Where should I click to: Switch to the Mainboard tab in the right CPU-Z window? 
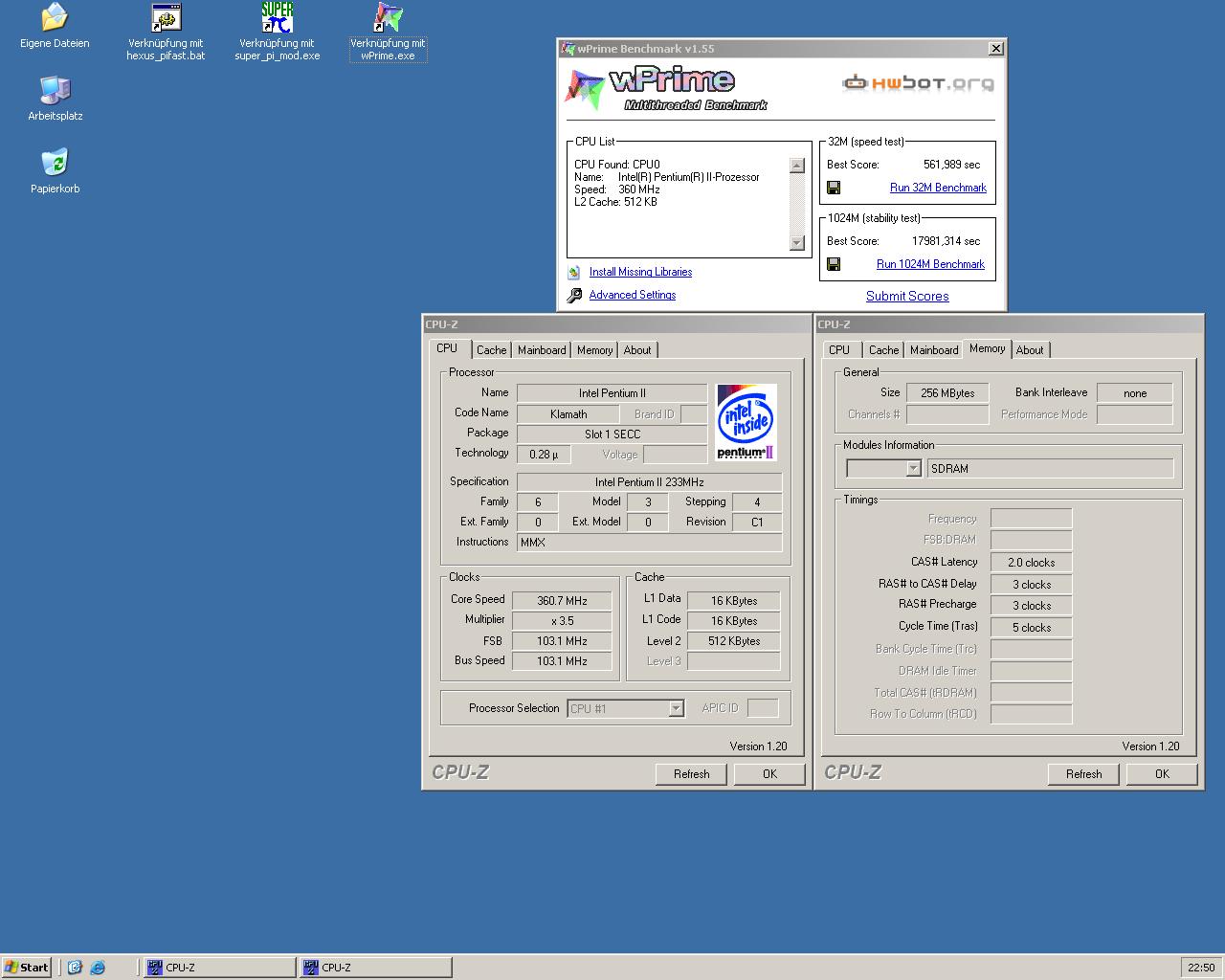click(934, 350)
